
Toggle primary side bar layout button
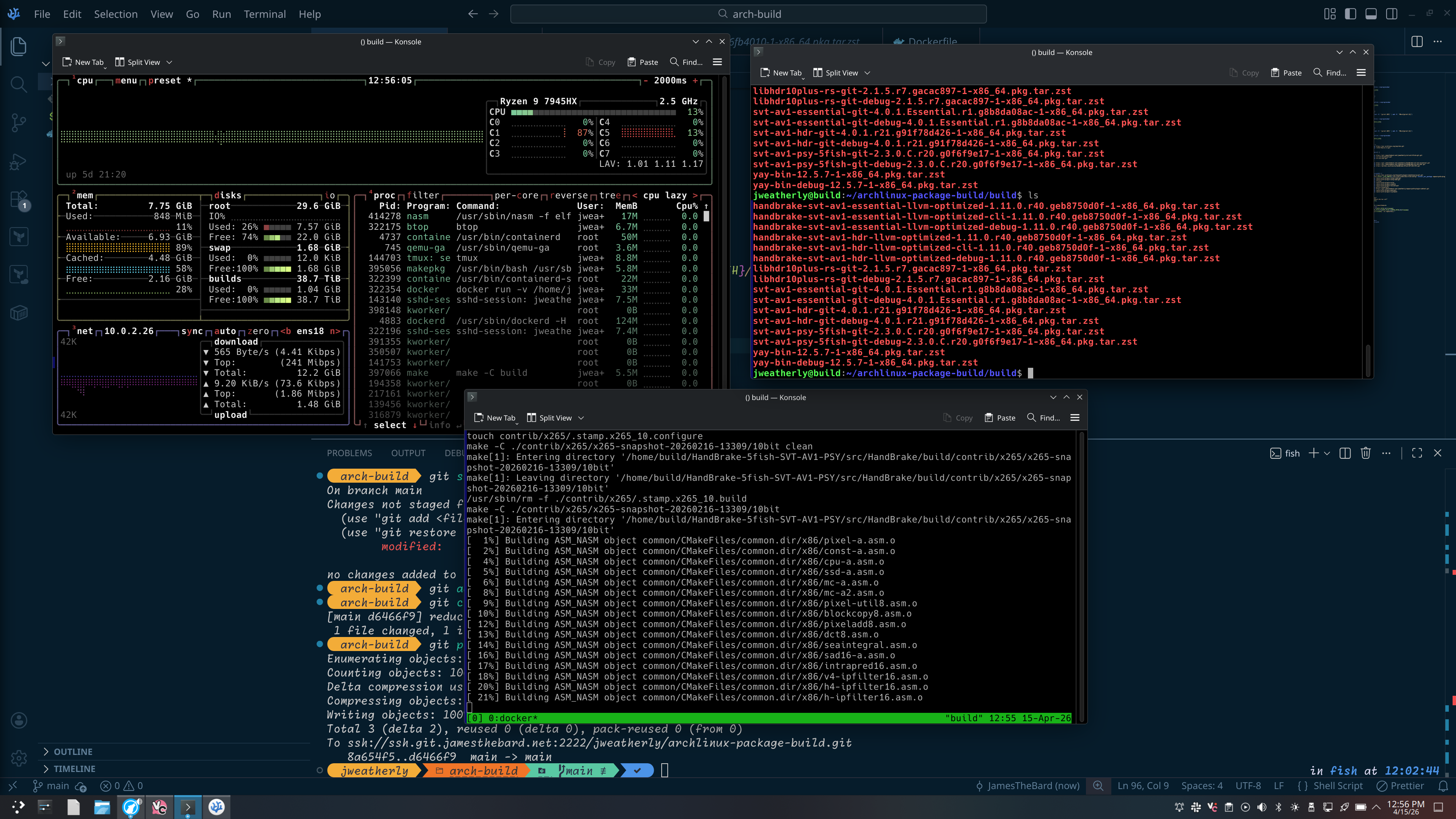click(1350, 14)
